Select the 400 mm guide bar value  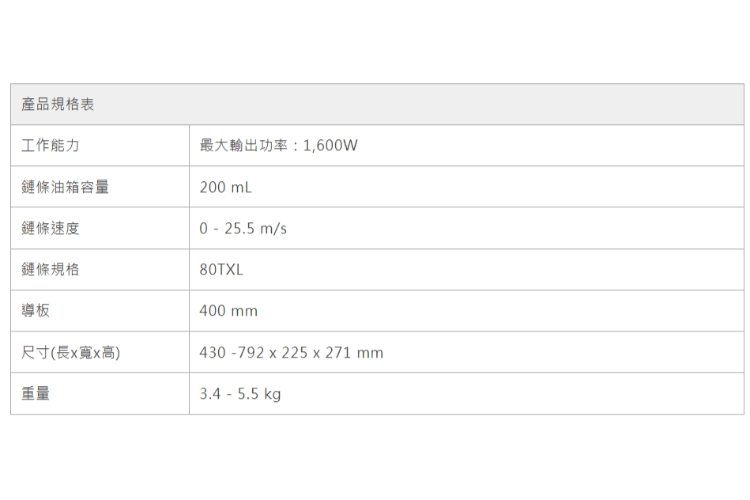click(x=228, y=311)
